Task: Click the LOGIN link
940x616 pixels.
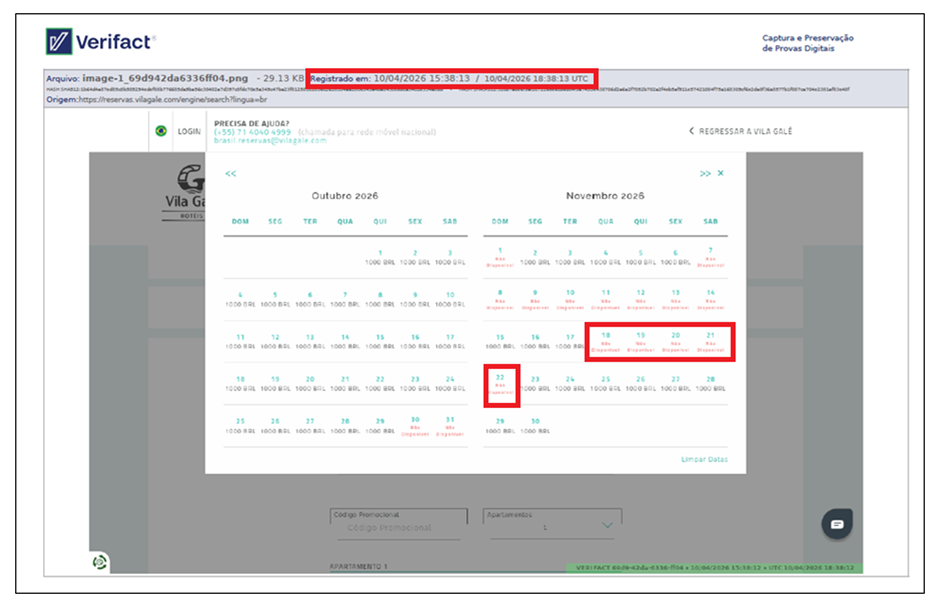Action: coord(189,131)
